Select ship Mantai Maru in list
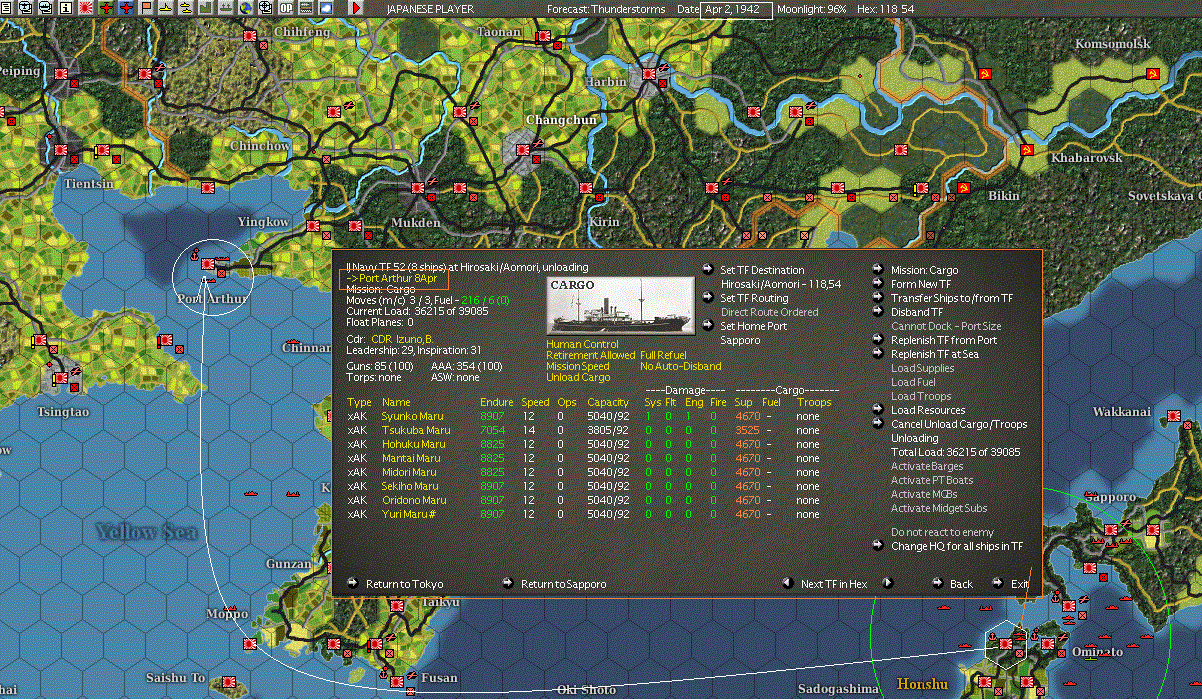Screen dimensions: 1202x699 (411, 458)
